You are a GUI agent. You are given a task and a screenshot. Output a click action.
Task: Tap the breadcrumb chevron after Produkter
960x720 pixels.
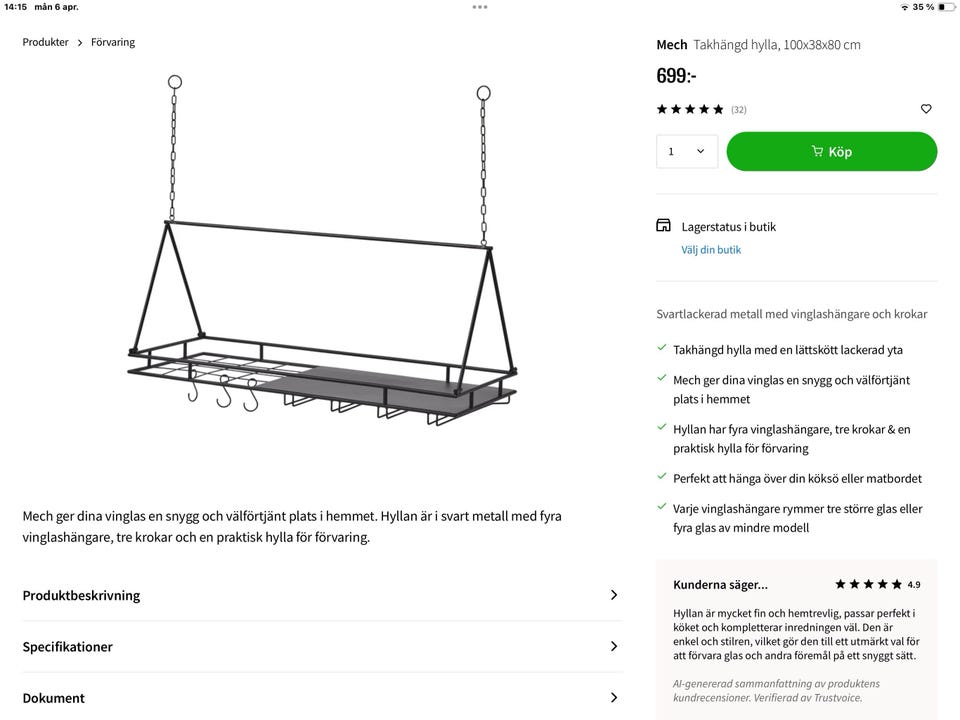click(80, 43)
